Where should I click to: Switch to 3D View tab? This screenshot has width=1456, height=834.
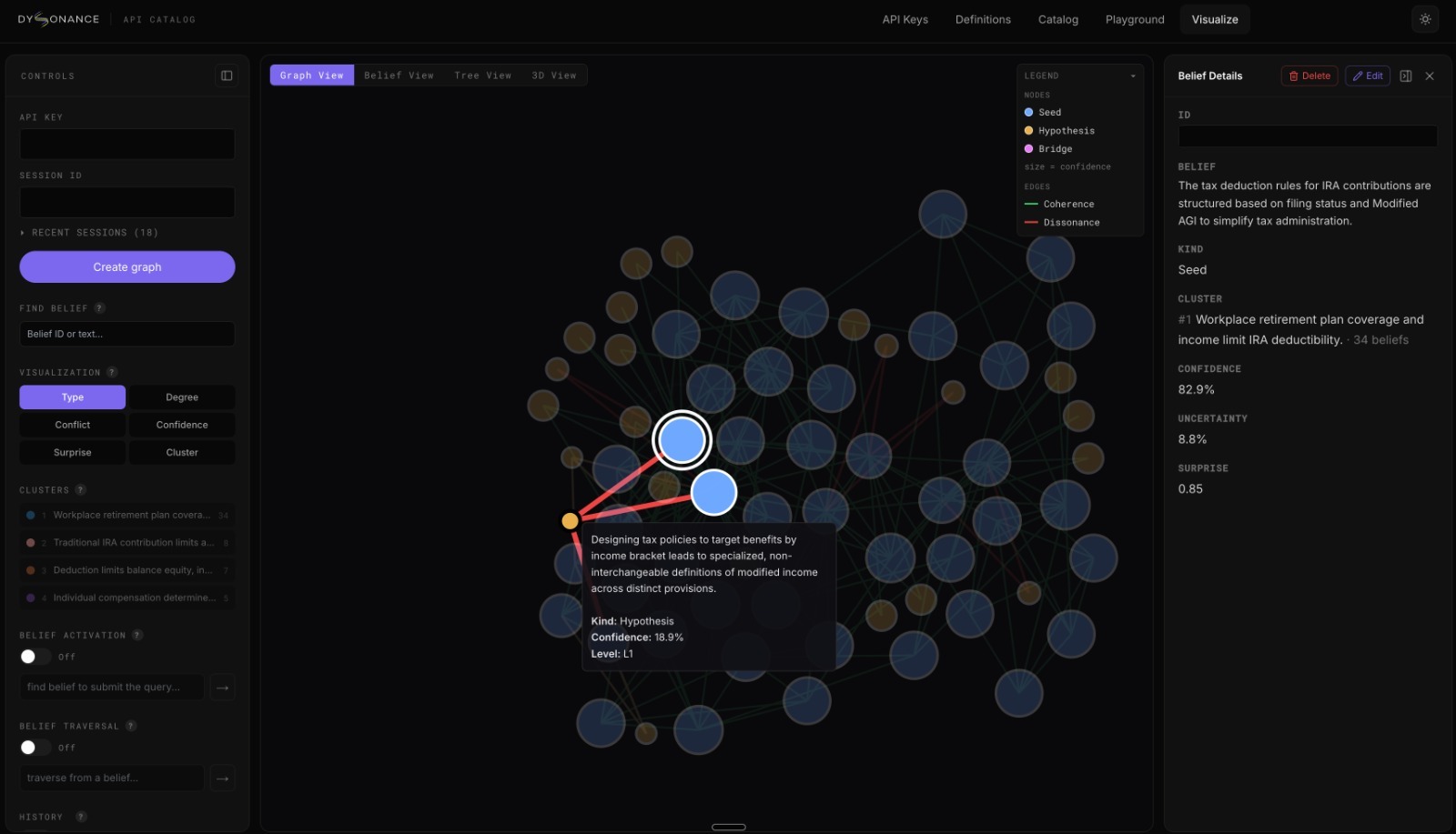[554, 75]
